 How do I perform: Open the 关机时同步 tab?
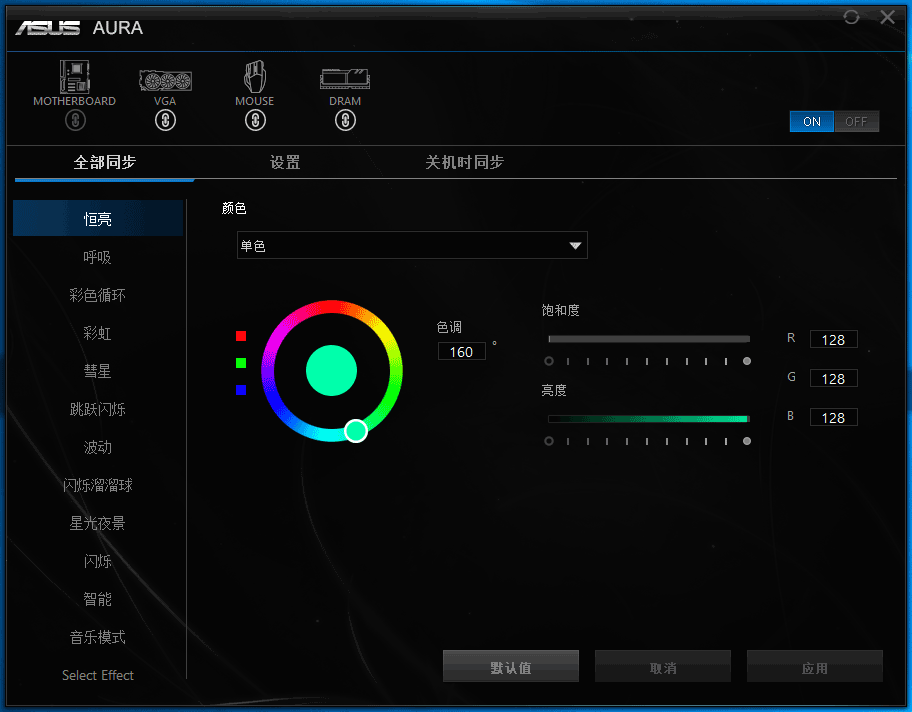464,162
